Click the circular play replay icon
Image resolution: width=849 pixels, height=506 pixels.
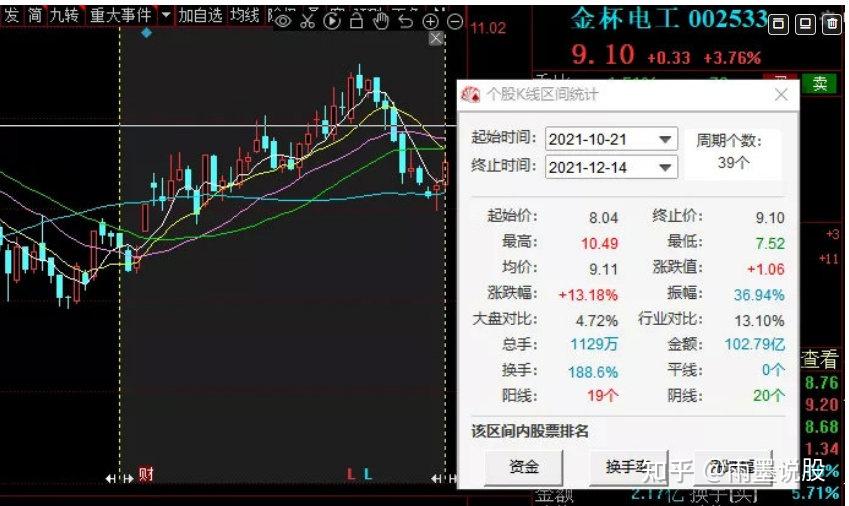point(332,21)
